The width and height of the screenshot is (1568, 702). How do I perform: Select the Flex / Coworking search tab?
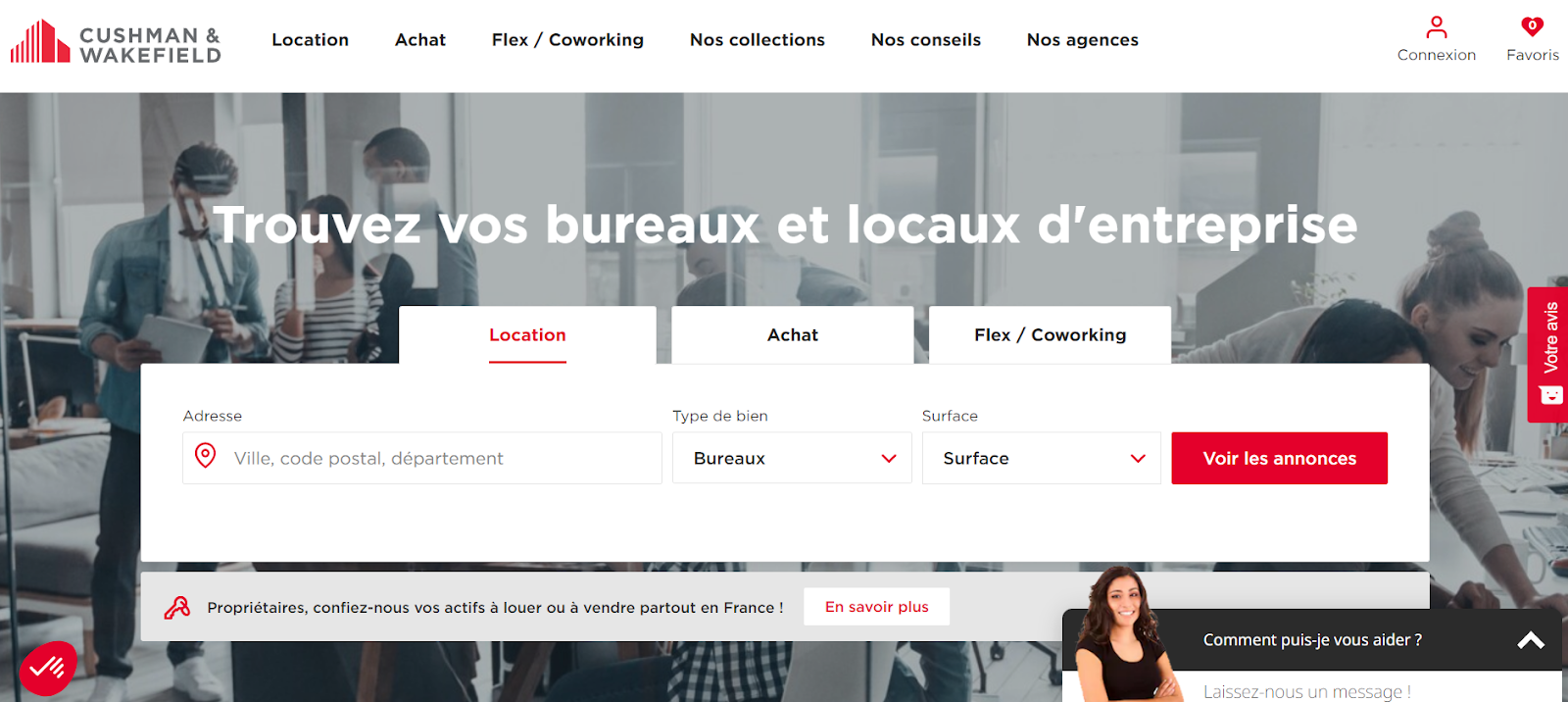tap(1050, 335)
